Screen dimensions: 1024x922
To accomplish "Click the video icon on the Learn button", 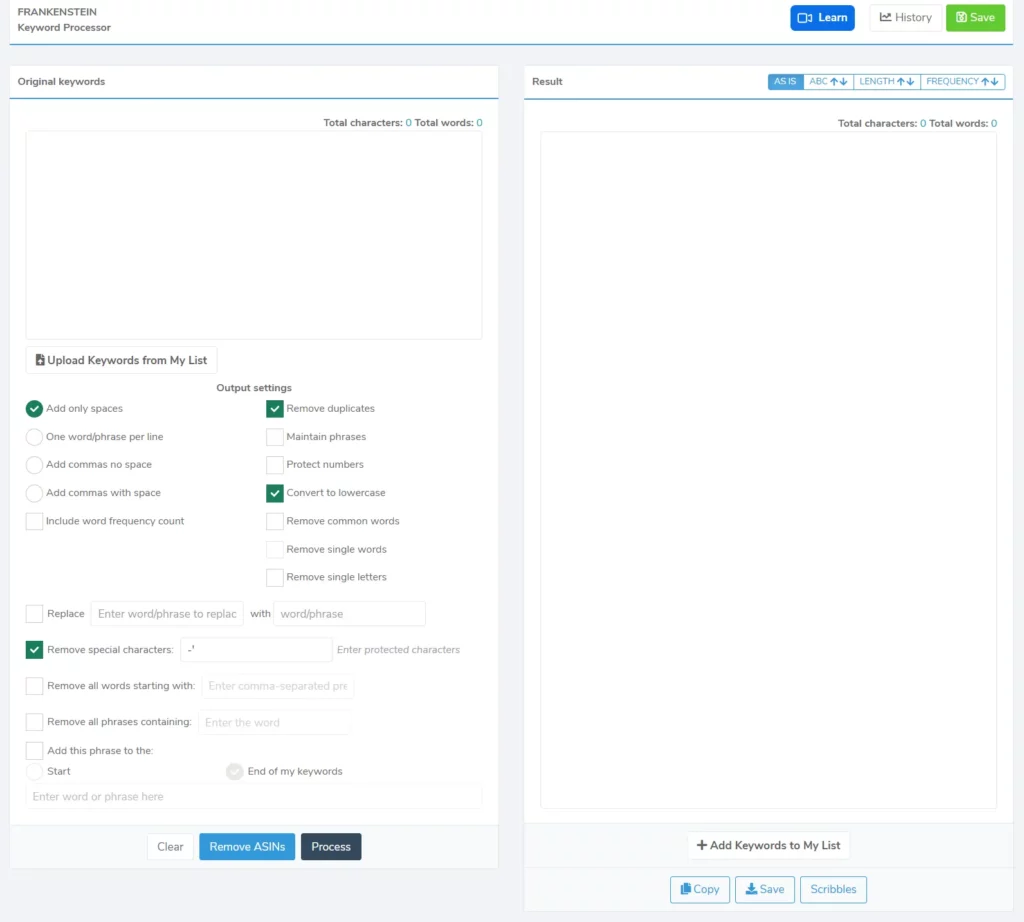I will point(806,17).
